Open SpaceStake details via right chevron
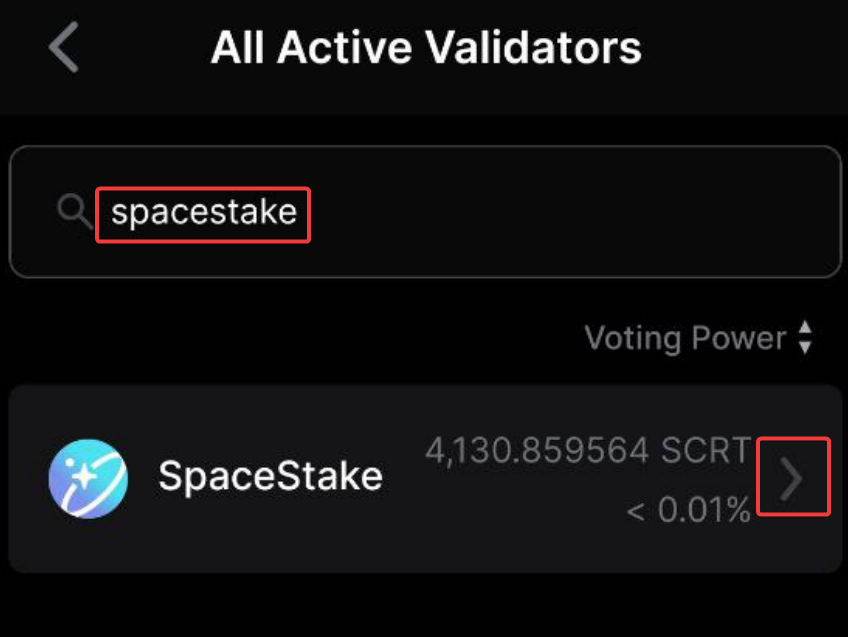 (x=792, y=478)
